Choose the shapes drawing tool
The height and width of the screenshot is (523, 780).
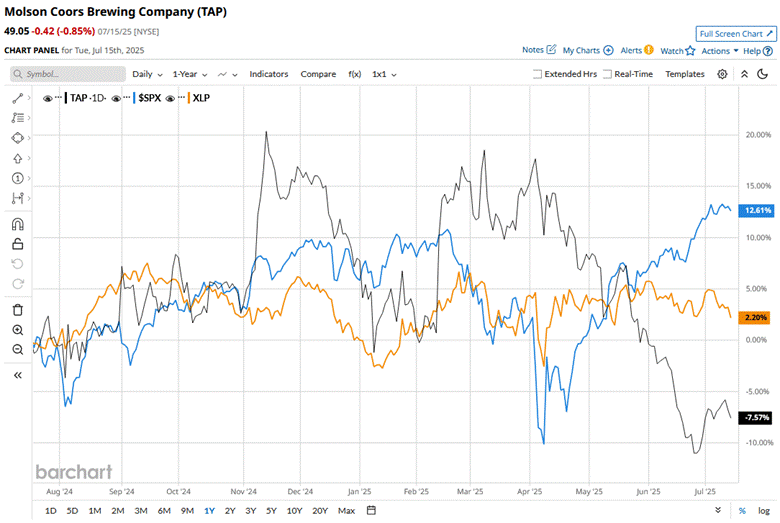pos(17,138)
